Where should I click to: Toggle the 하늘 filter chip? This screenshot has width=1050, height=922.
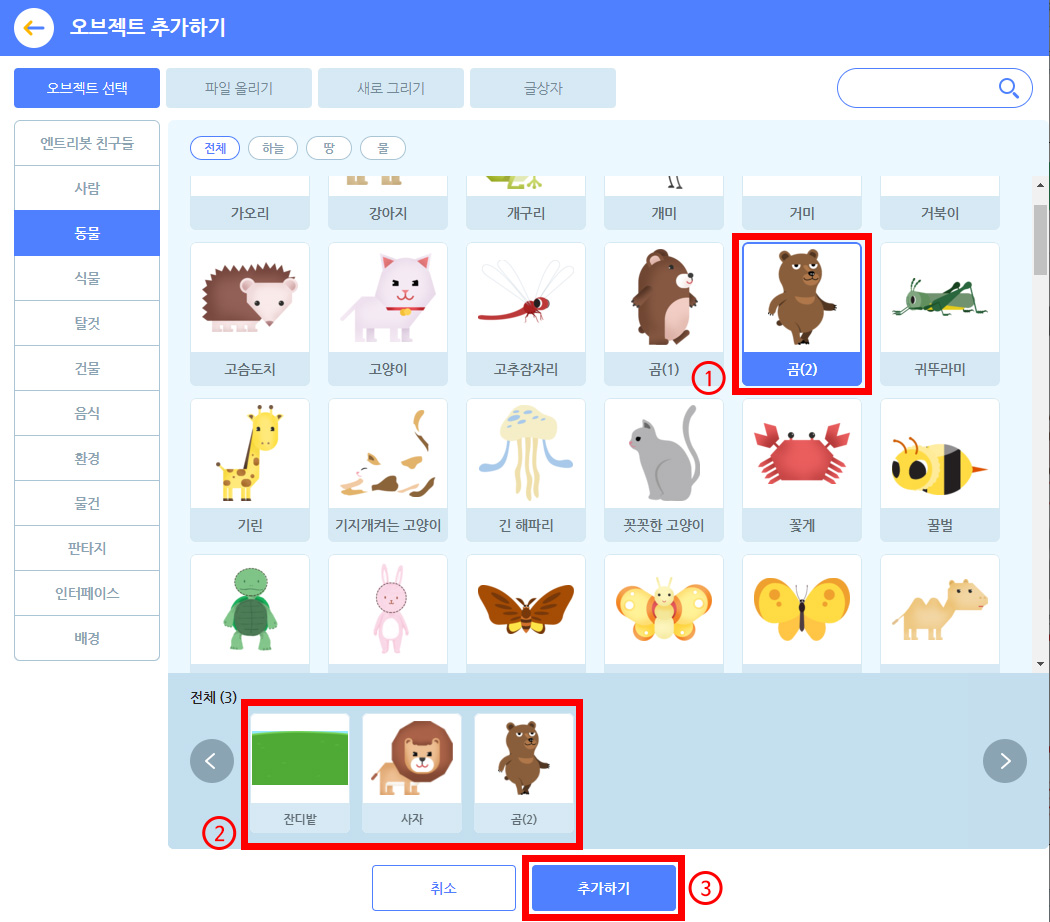(x=273, y=148)
